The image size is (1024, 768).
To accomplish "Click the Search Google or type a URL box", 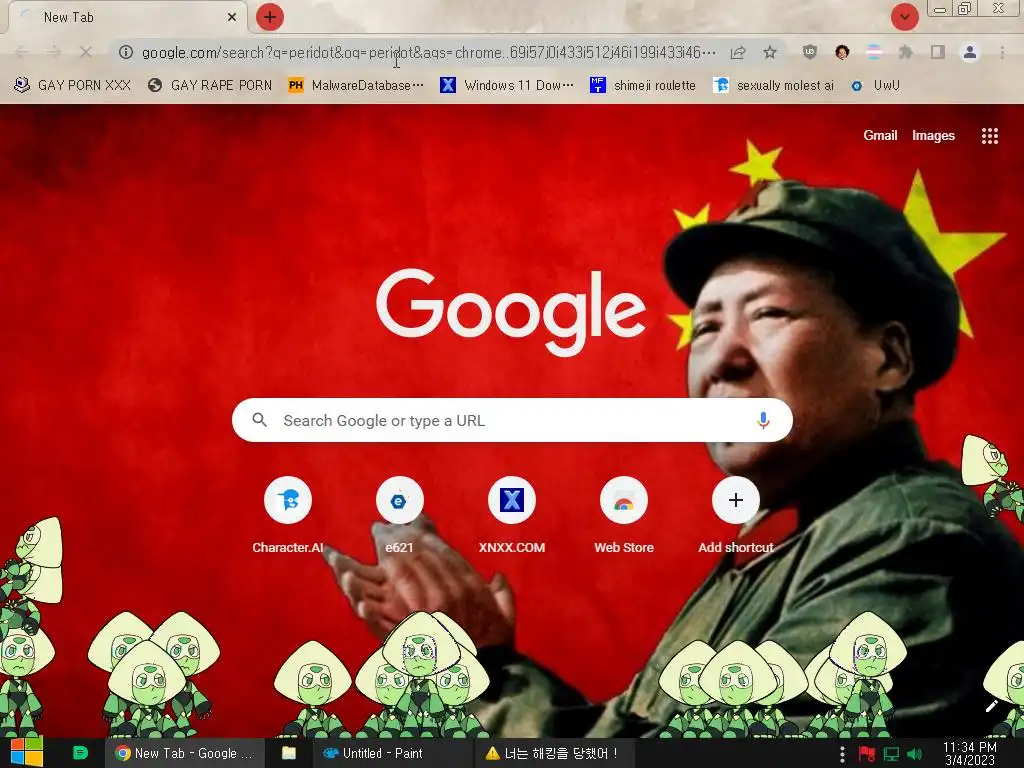I will 512,420.
